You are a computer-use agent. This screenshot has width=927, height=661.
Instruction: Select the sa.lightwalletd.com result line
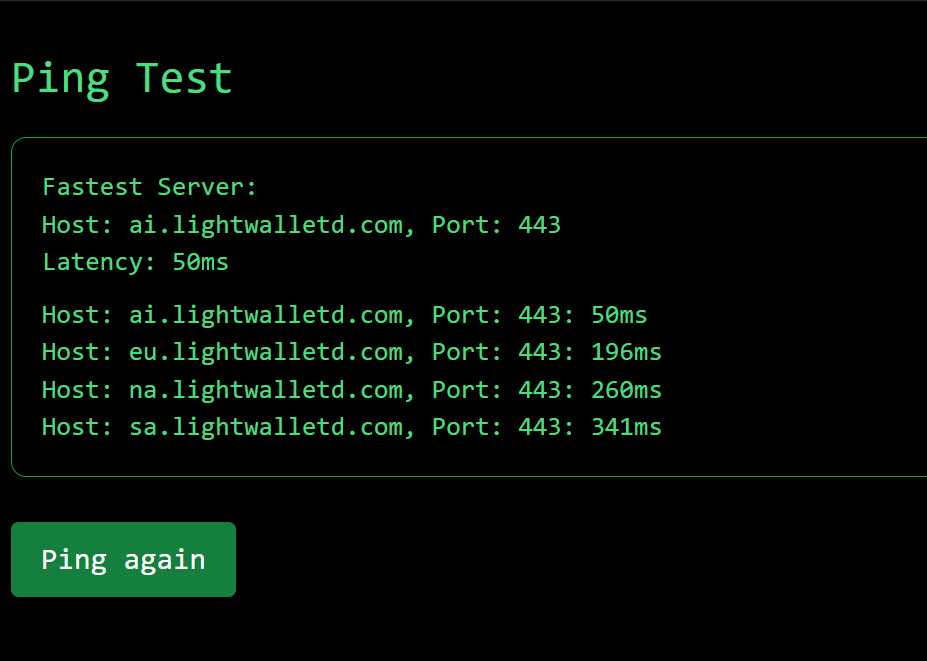click(x=350, y=427)
